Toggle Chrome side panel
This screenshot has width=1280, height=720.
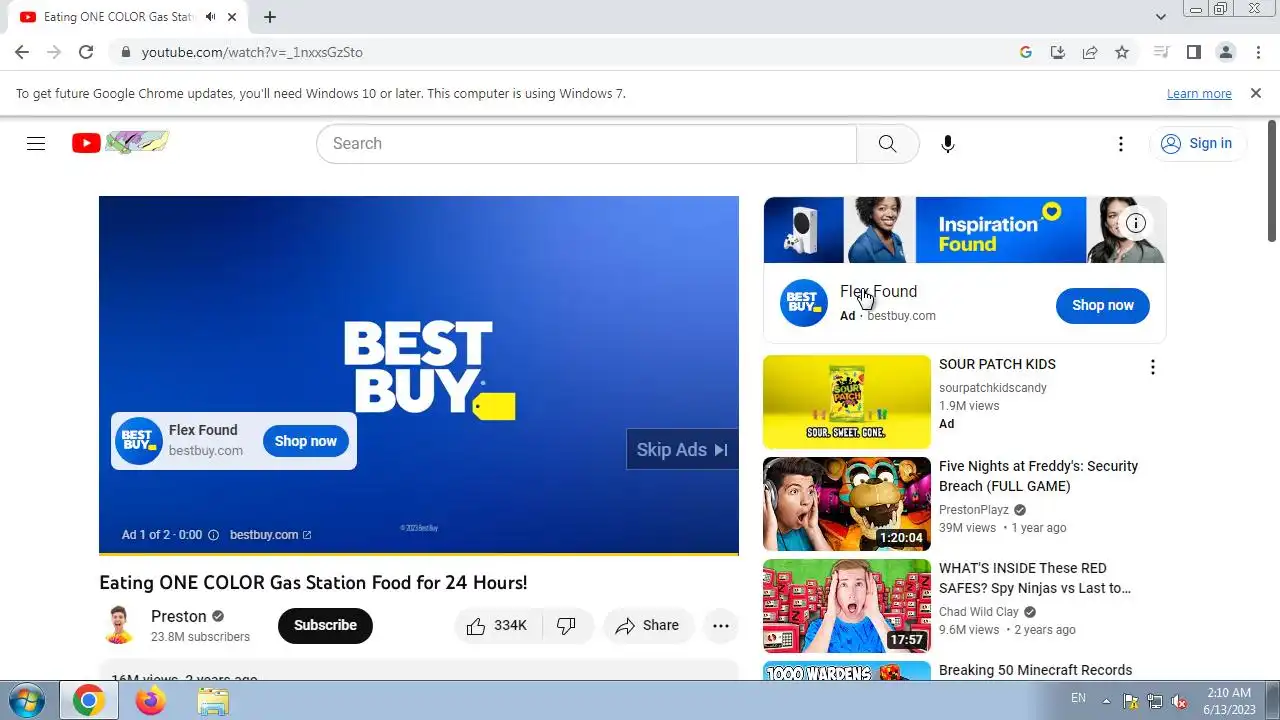(x=1193, y=52)
